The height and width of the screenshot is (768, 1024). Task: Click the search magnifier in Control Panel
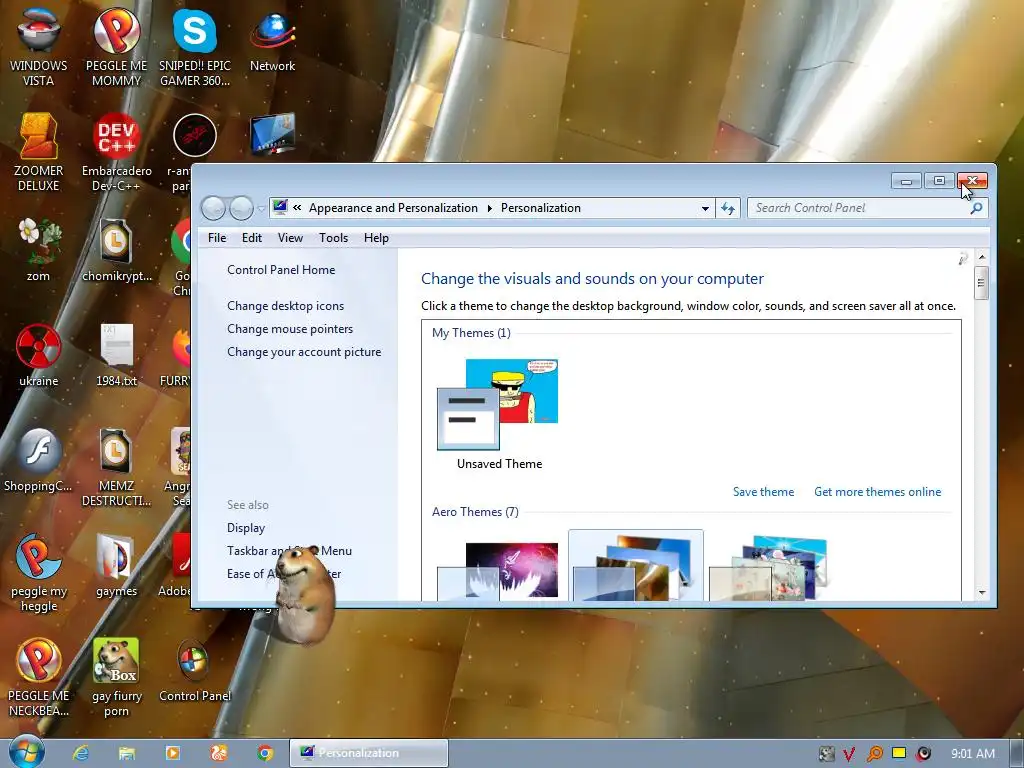[976, 208]
